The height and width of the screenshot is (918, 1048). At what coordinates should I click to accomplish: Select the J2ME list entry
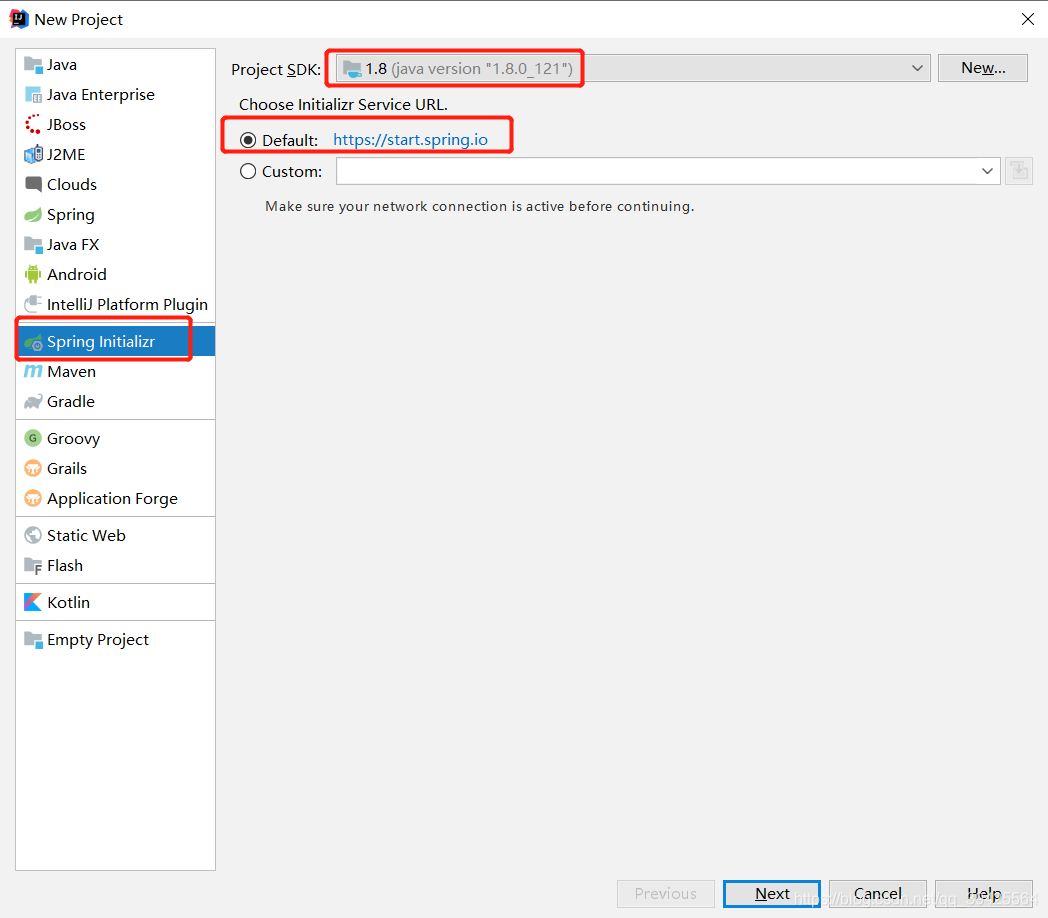[x=116, y=154]
